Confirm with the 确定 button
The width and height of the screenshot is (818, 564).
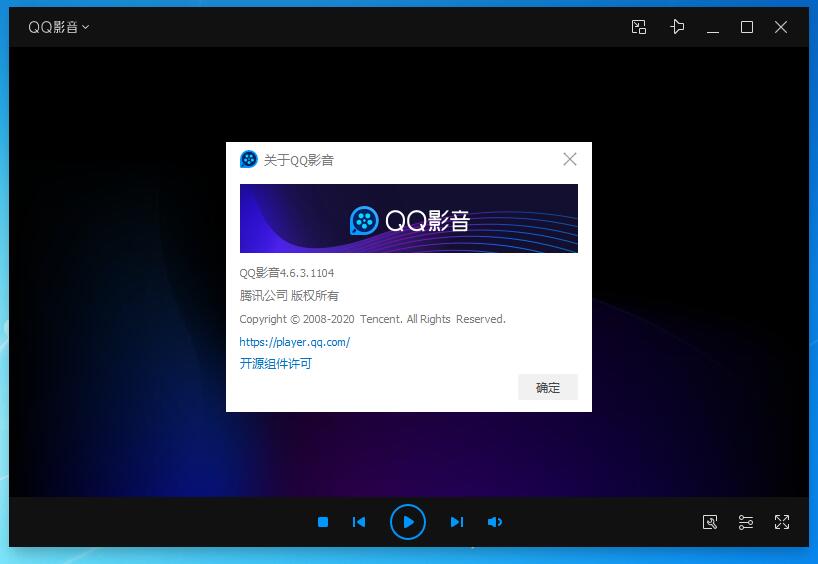coord(548,387)
